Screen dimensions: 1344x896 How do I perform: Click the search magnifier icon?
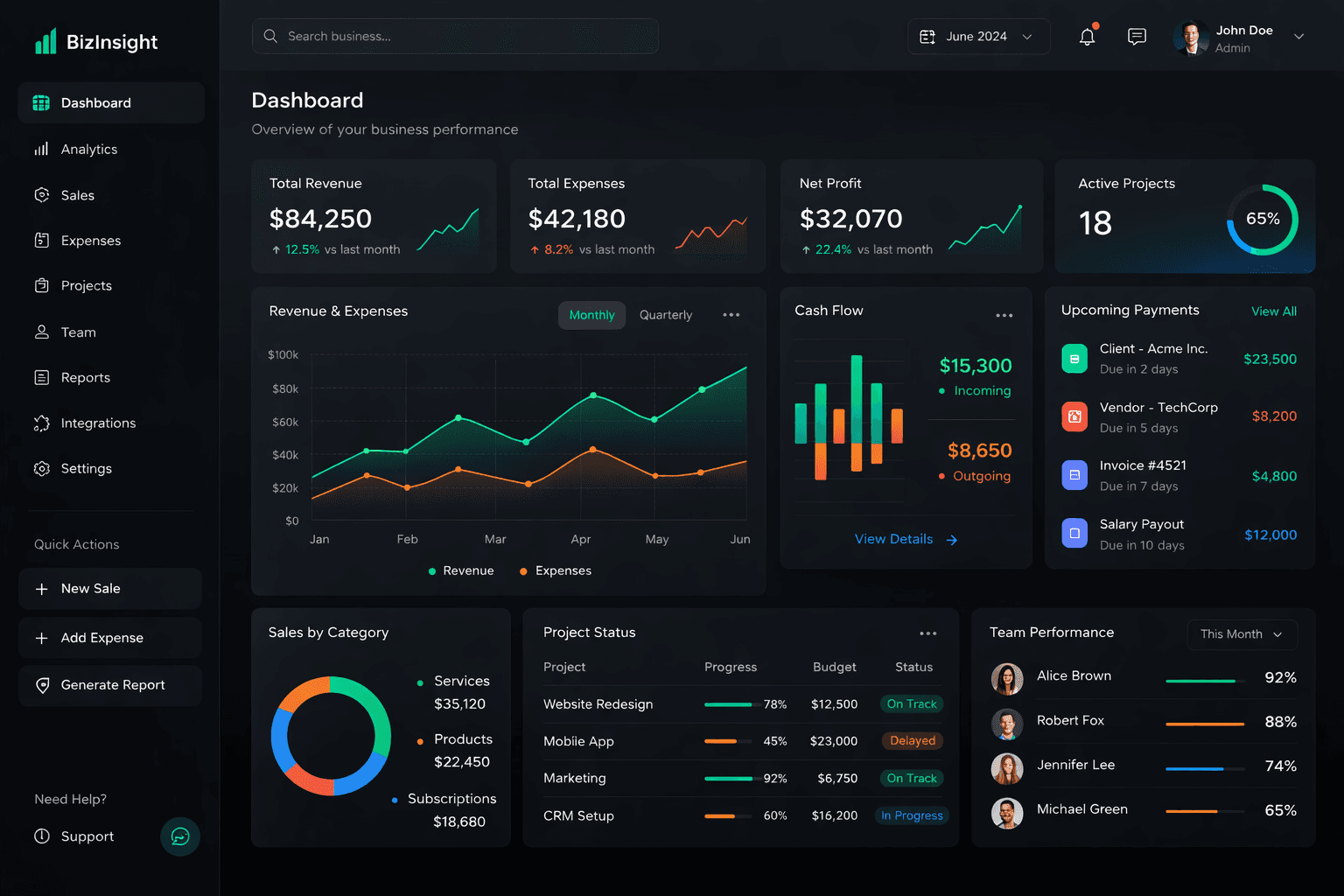(x=270, y=36)
